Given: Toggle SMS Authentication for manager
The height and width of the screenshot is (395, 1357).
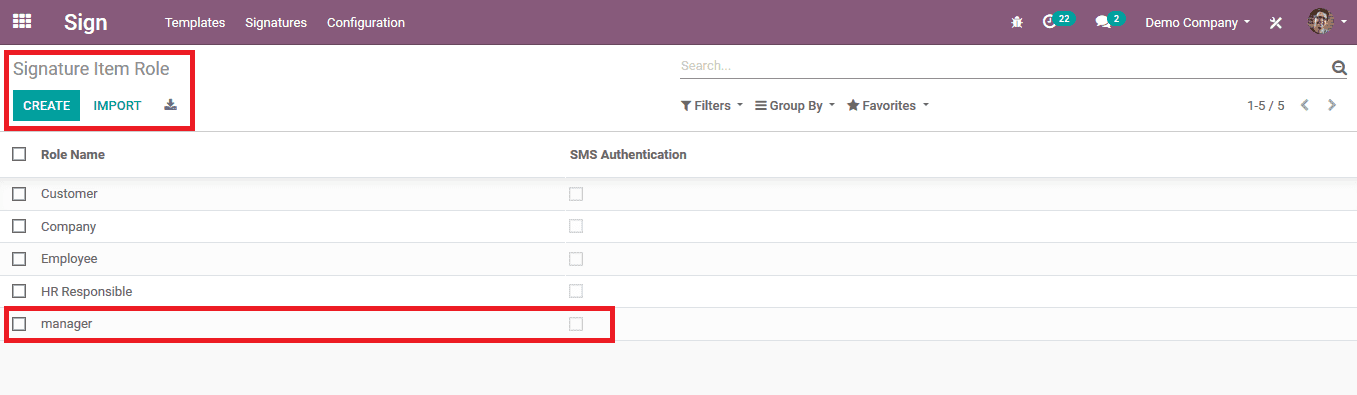Looking at the screenshot, I should tap(576, 323).
